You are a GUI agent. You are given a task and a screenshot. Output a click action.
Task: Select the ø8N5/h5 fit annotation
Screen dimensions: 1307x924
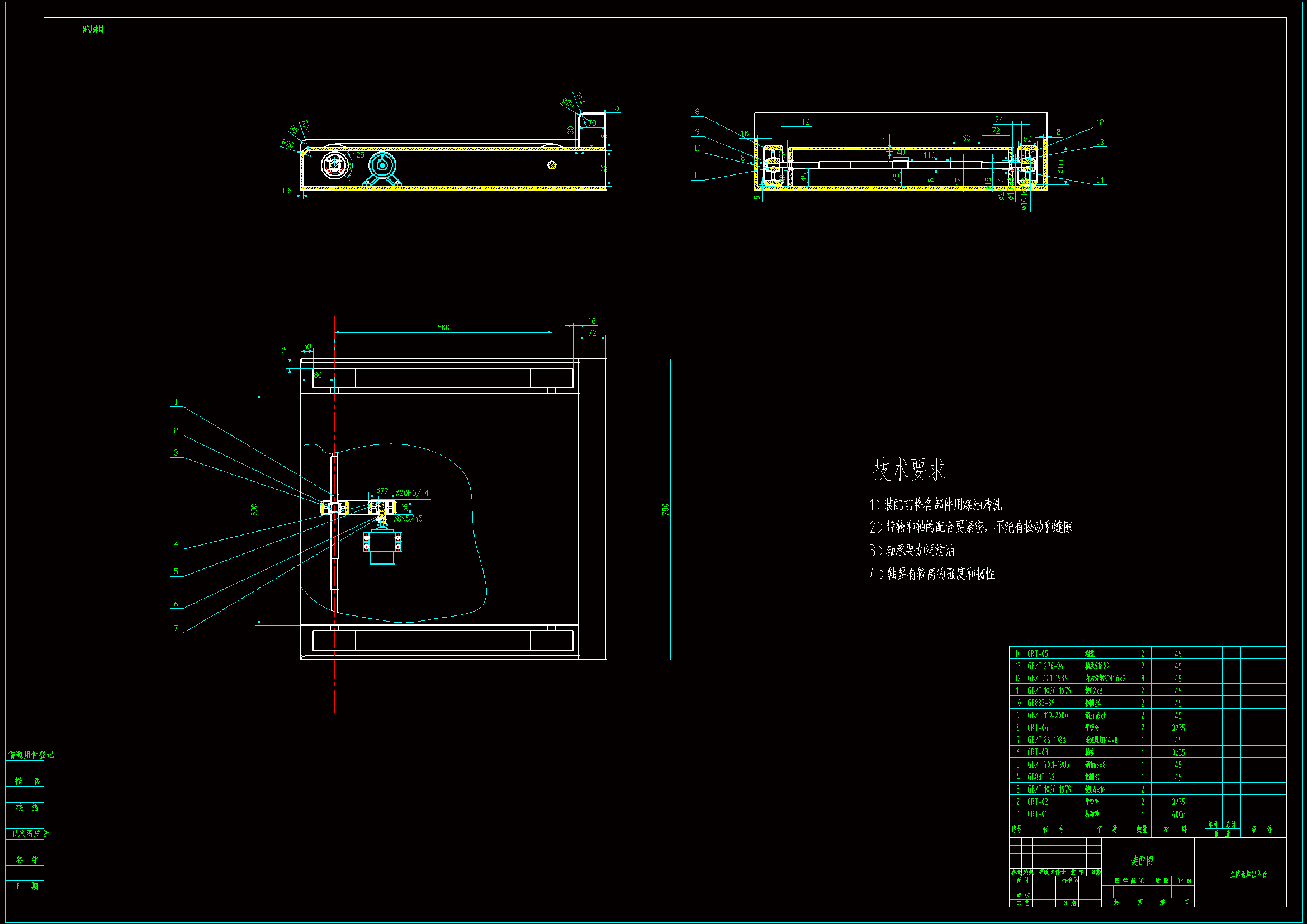408,519
